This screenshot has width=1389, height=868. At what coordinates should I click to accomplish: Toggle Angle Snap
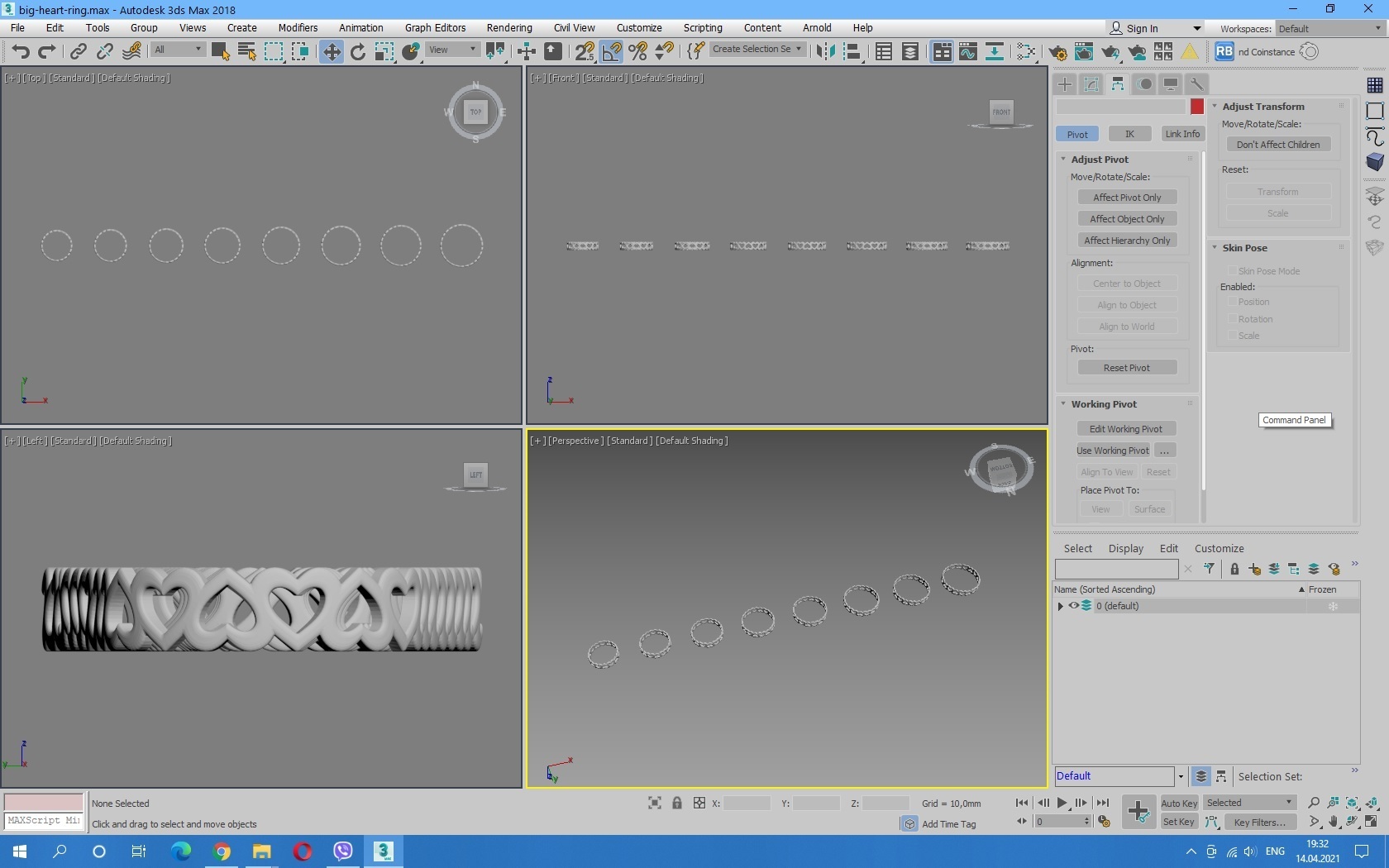(612, 52)
